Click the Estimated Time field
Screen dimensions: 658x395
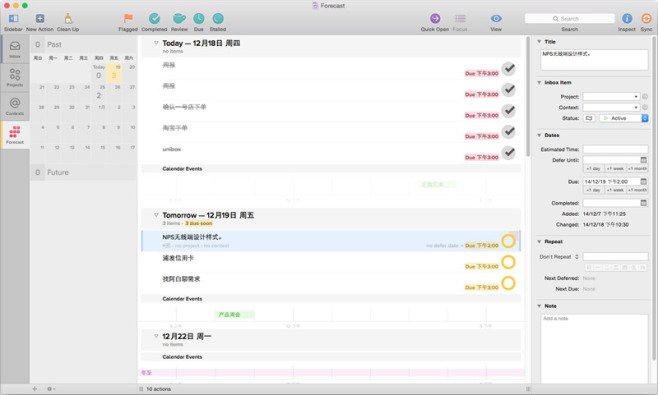tap(615, 149)
